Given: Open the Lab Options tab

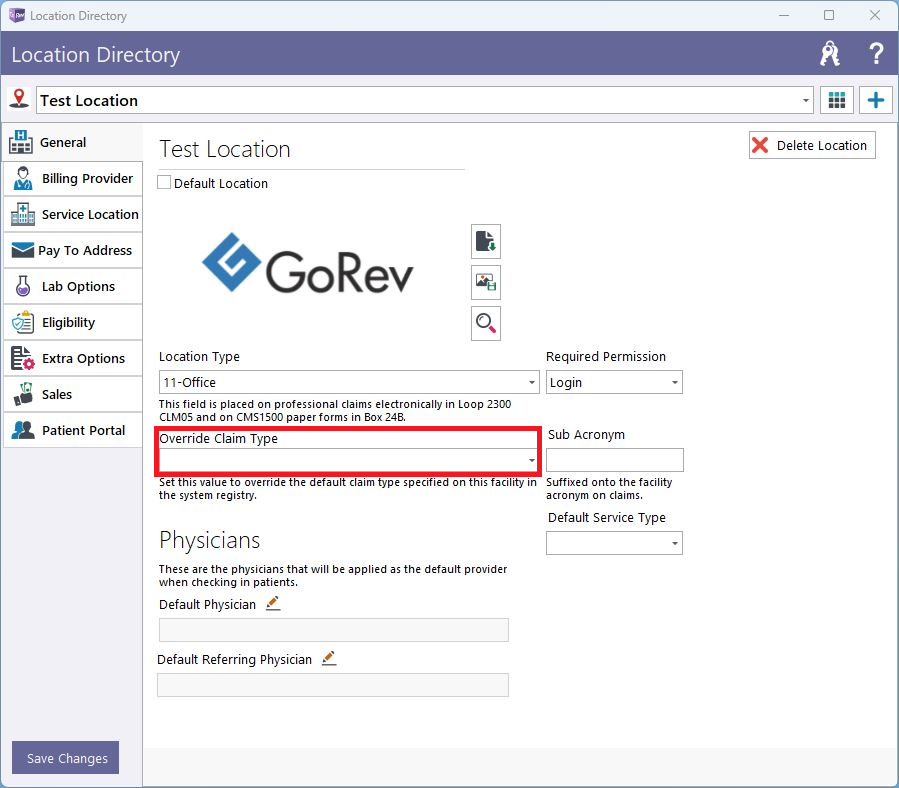Looking at the screenshot, I should click(73, 286).
